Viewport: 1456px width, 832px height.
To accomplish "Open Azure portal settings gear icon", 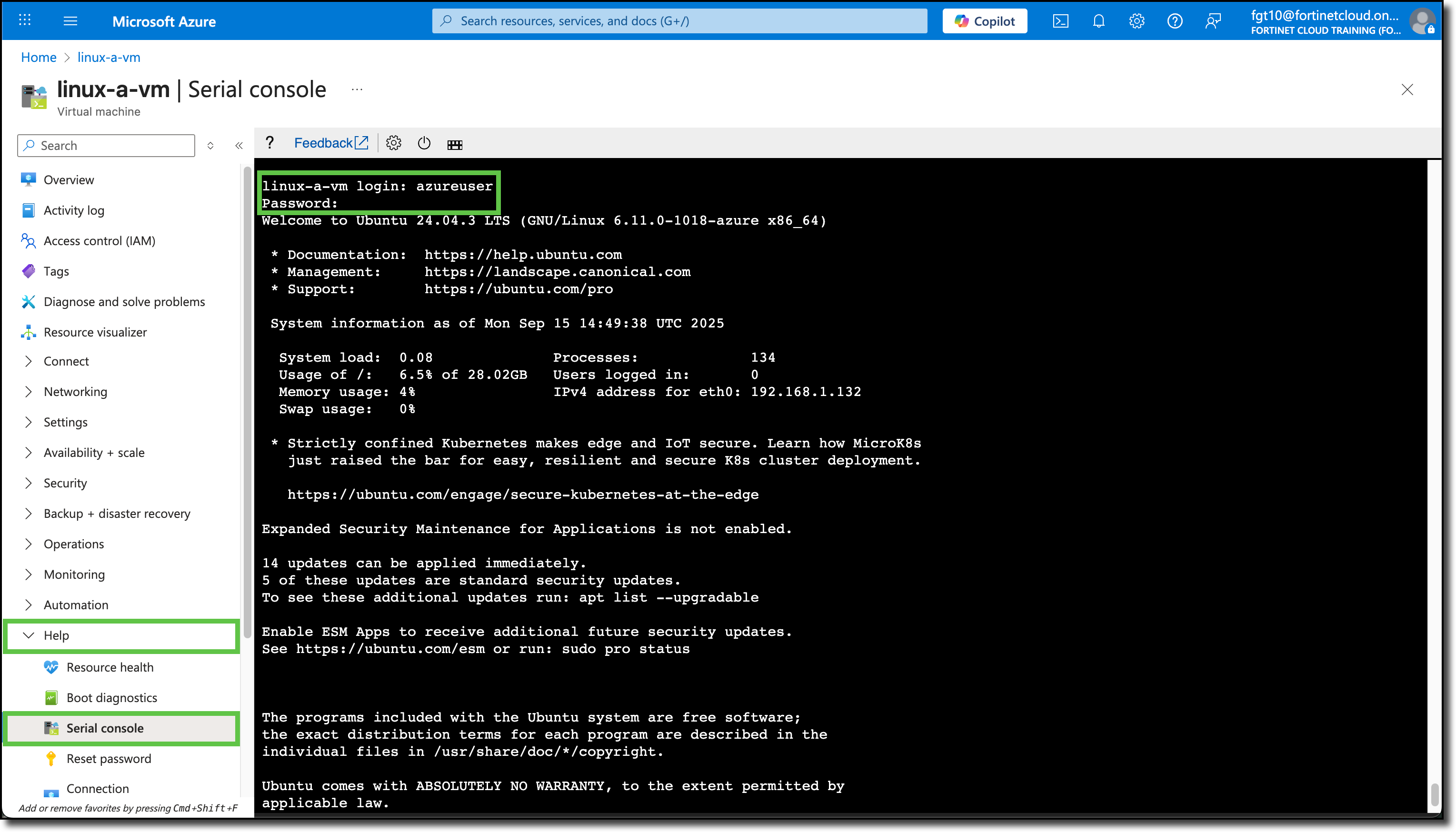I will tap(1137, 20).
